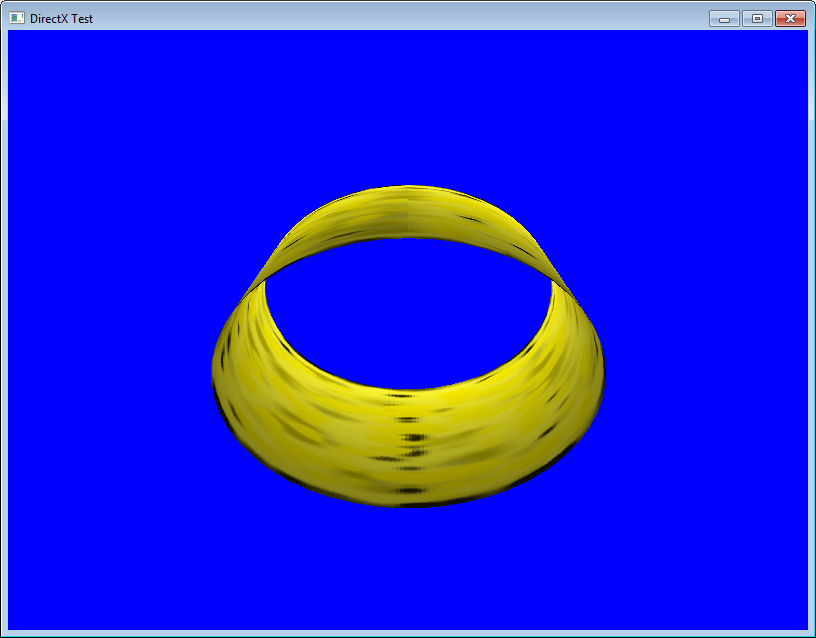The image size is (816, 638).
Task: Click the DirectX Test window icon
Action: (17, 18)
